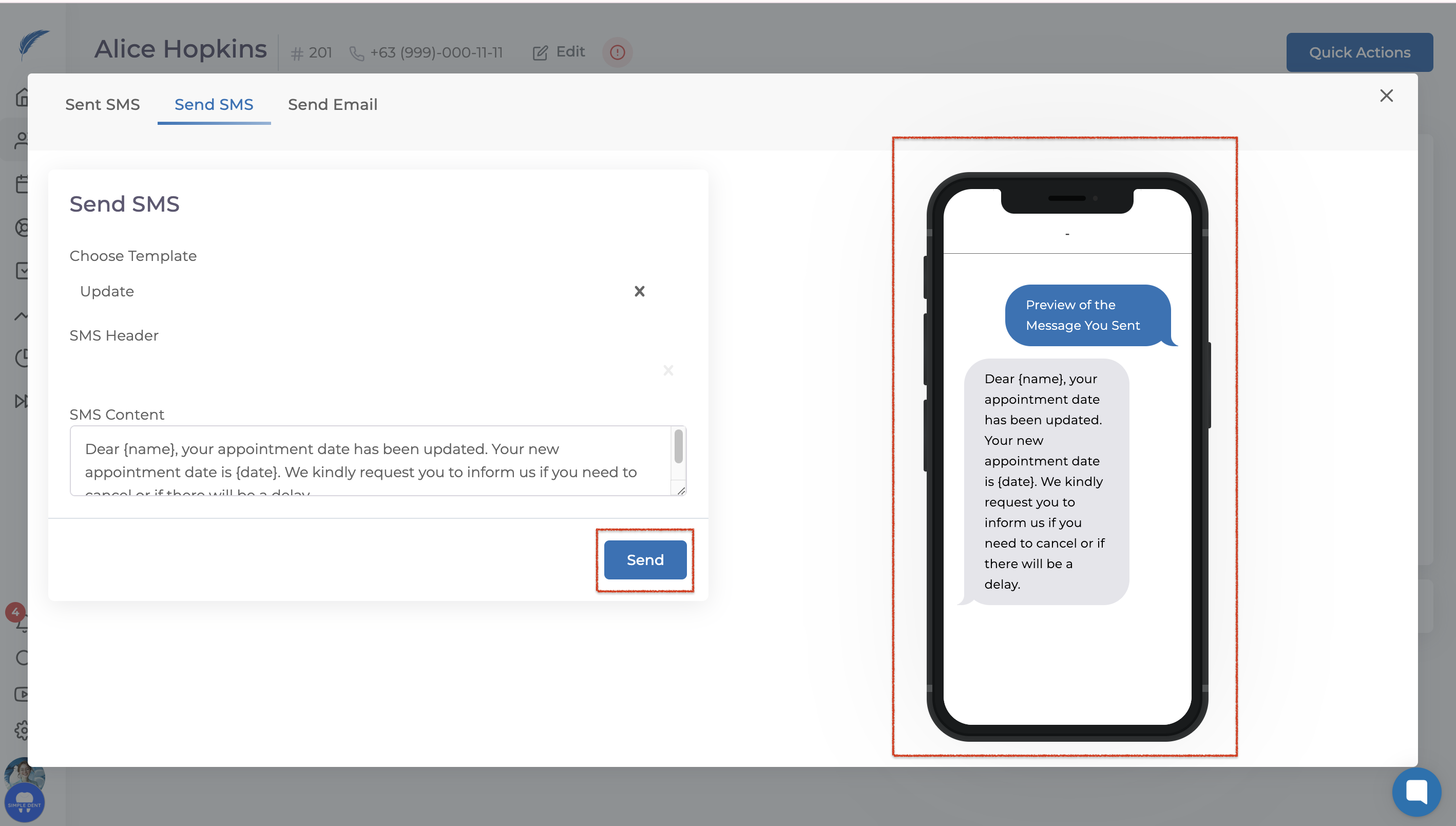The height and width of the screenshot is (826, 1456).
Task: Close the SMS dialog with X
Action: click(1386, 96)
